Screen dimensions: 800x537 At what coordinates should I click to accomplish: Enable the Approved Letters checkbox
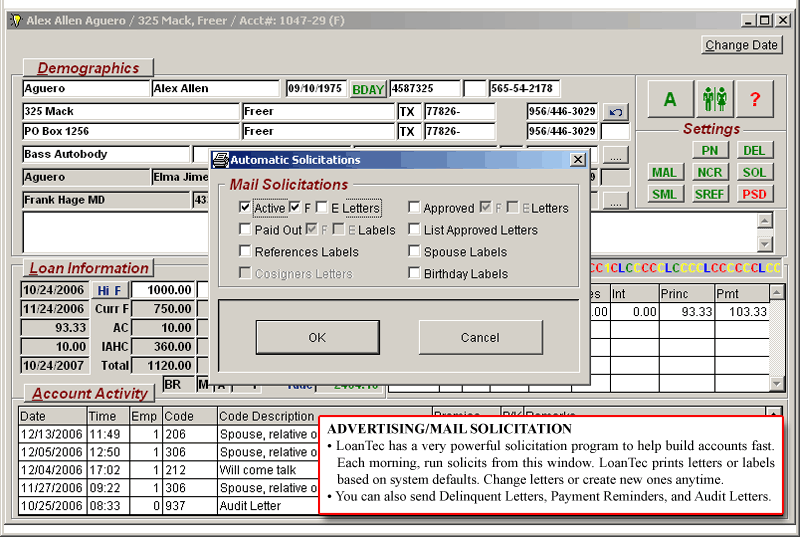pos(414,207)
